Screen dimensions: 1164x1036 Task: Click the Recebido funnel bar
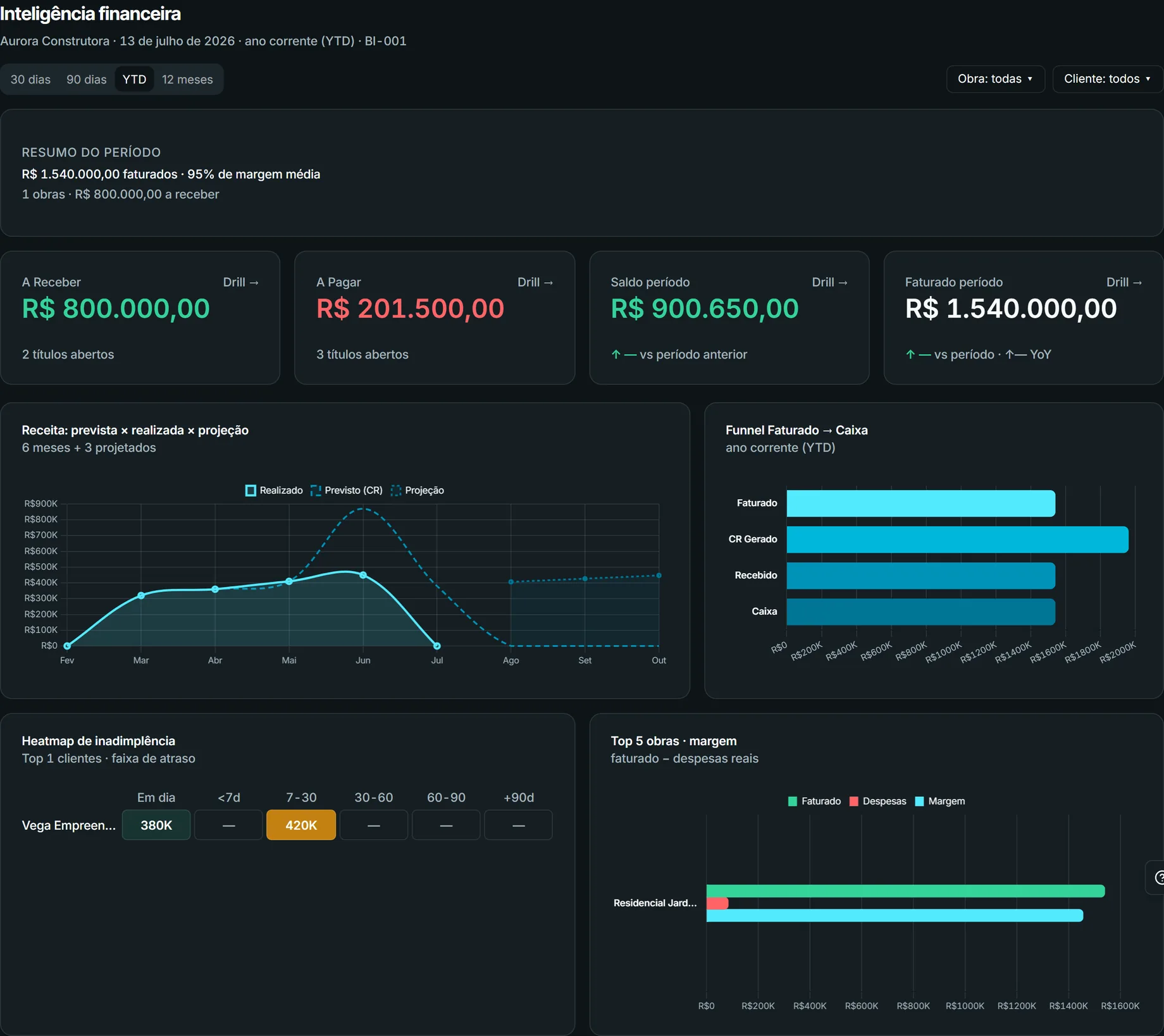click(920, 576)
